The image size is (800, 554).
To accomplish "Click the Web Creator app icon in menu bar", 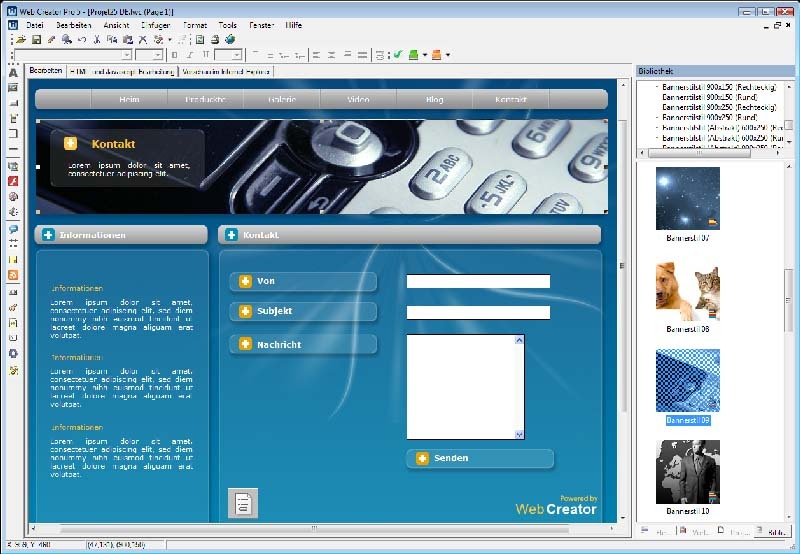I will [13, 25].
